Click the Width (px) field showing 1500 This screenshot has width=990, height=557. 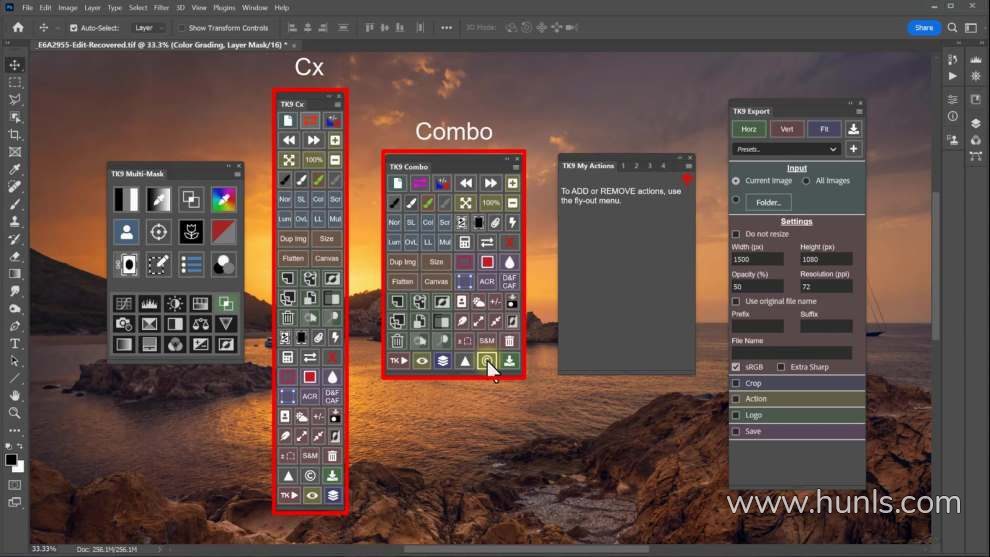(758, 260)
